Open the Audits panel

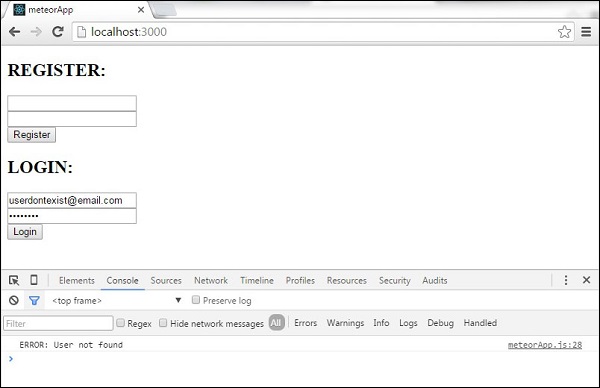435,280
